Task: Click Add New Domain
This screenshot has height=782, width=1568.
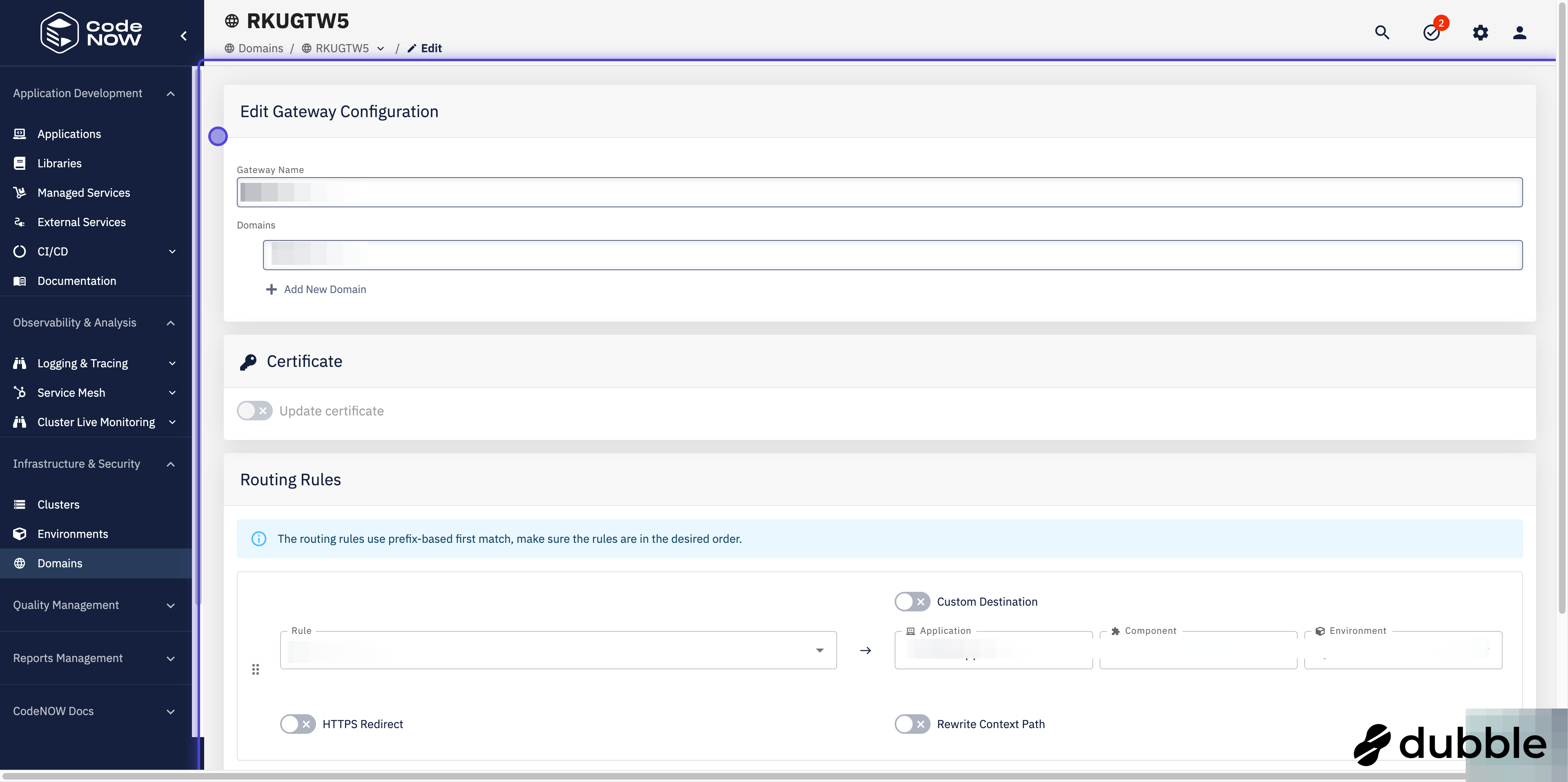Action: point(325,290)
